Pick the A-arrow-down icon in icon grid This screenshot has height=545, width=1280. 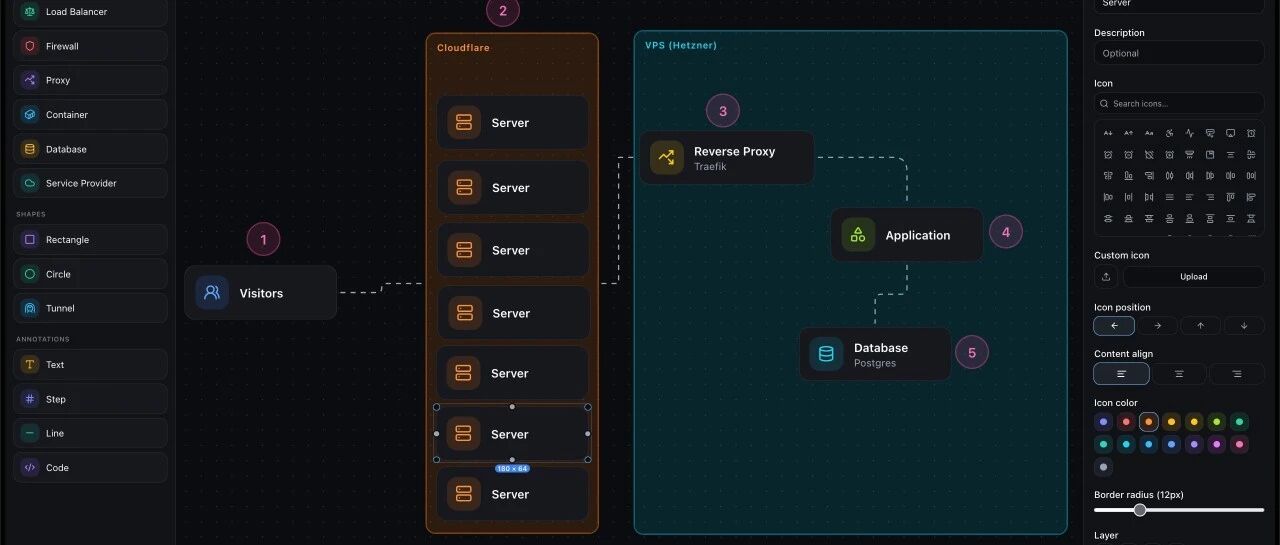(1108, 133)
